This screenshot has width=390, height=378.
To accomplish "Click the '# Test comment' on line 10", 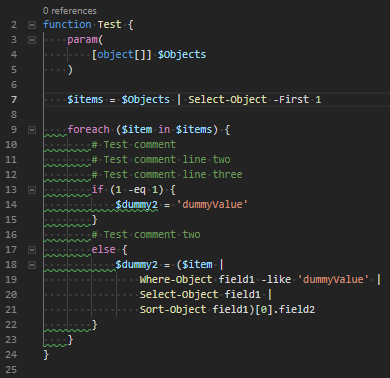I will click(134, 145).
